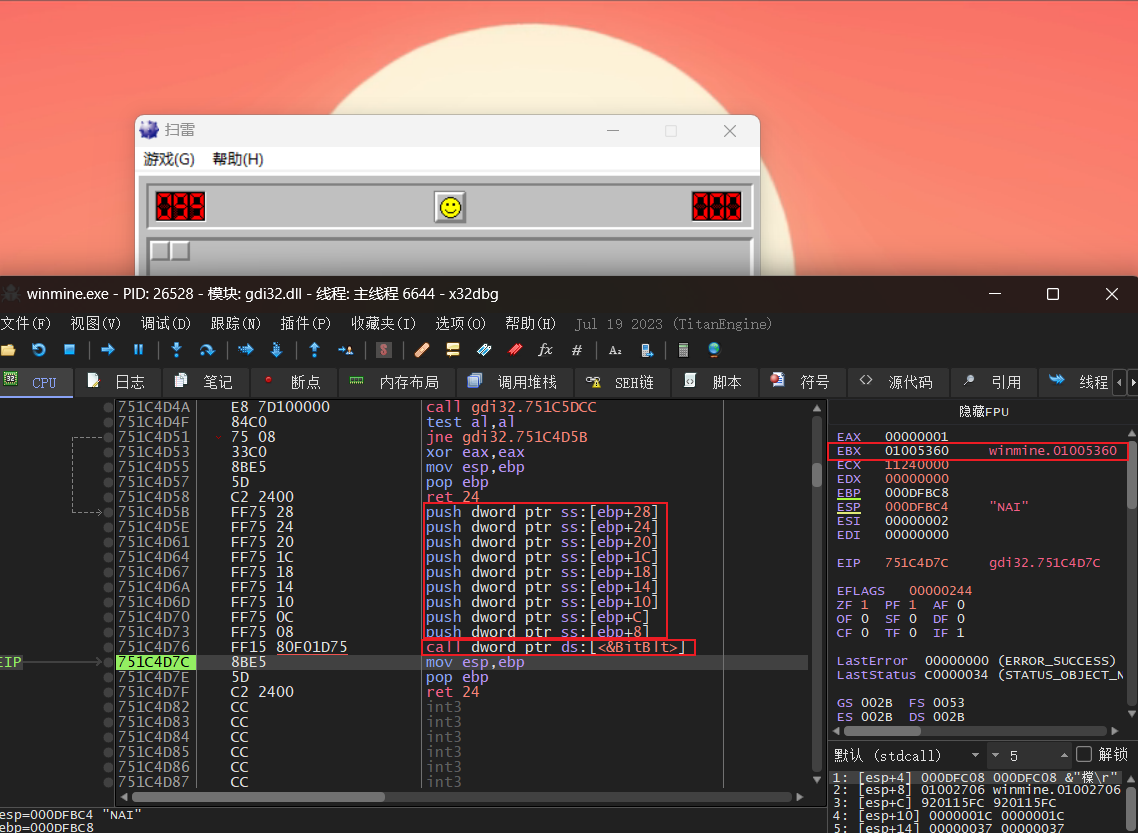Image resolution: width=1138 pixels, height=833 pixels.
Task: Click the run arrow icon
Action: click(x=107, y=350)
